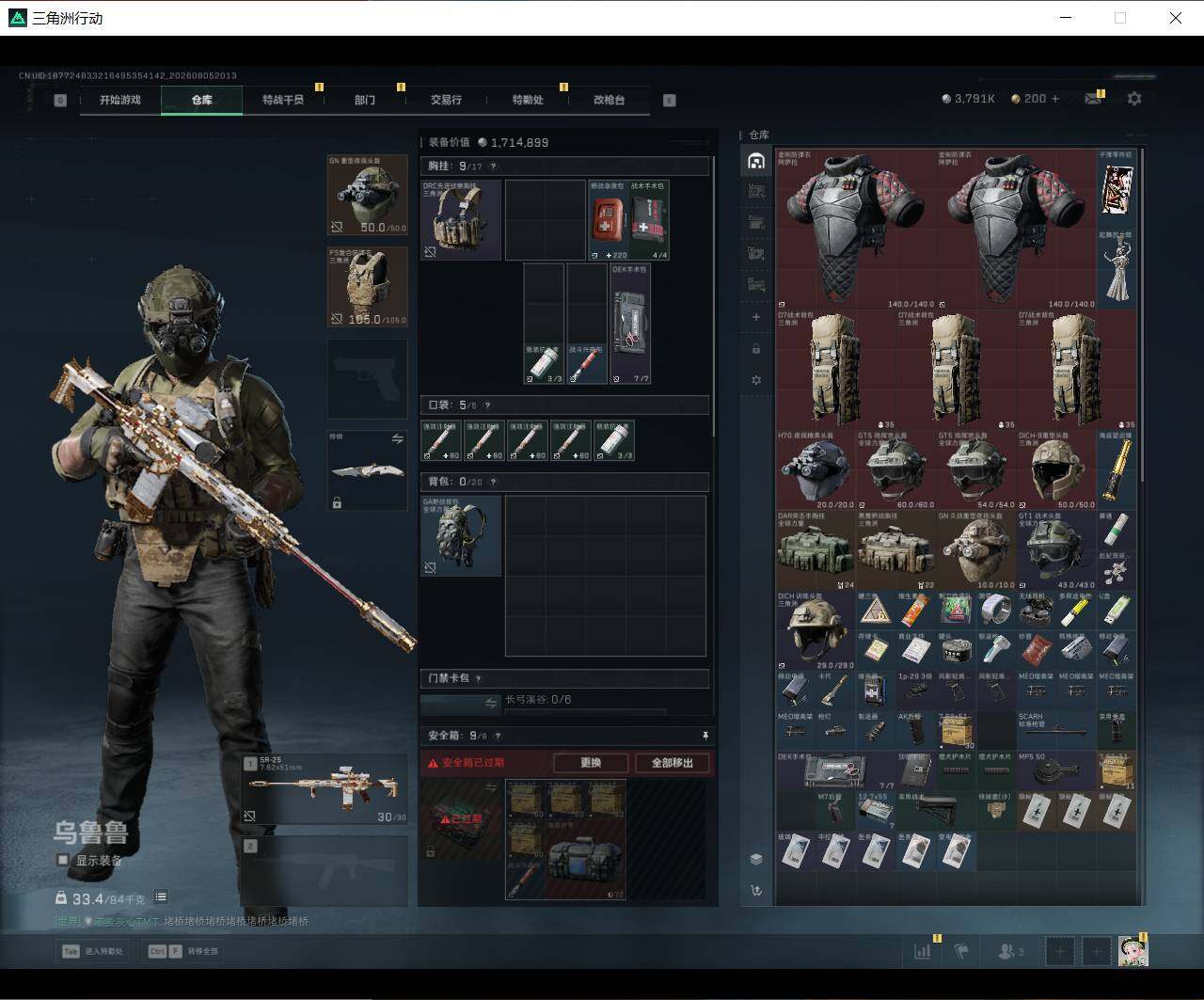Click the swap arrows icon in the keycard case
Viewport: 1204px width, 1000px height.
click(x=491, y=703)
